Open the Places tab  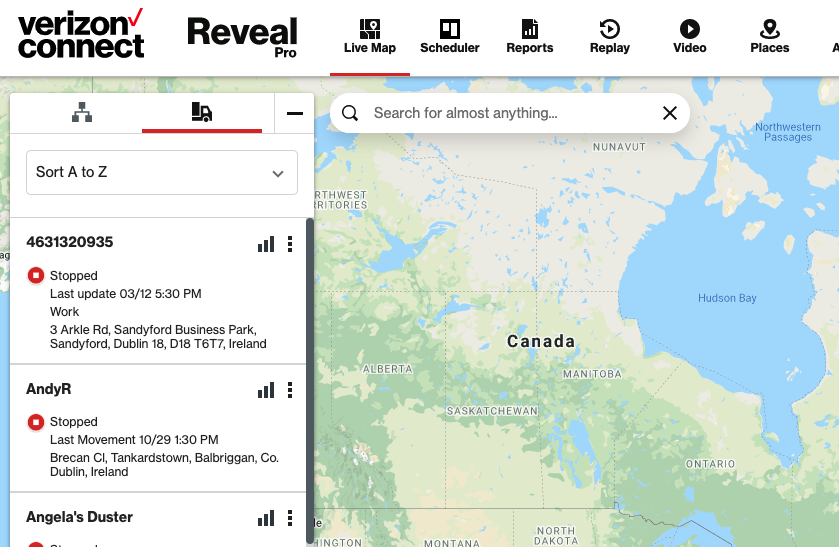coord(769,36)
